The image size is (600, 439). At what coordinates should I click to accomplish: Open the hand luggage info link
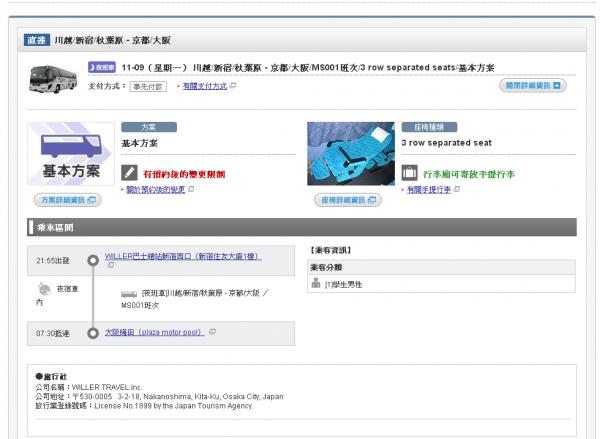(429, 189)
